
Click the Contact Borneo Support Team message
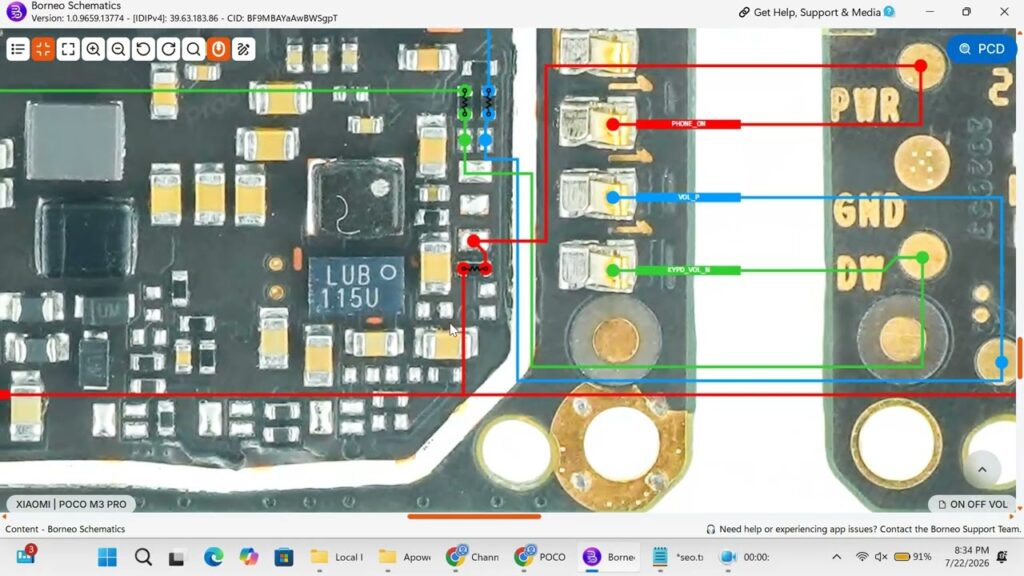click(869, 529)
